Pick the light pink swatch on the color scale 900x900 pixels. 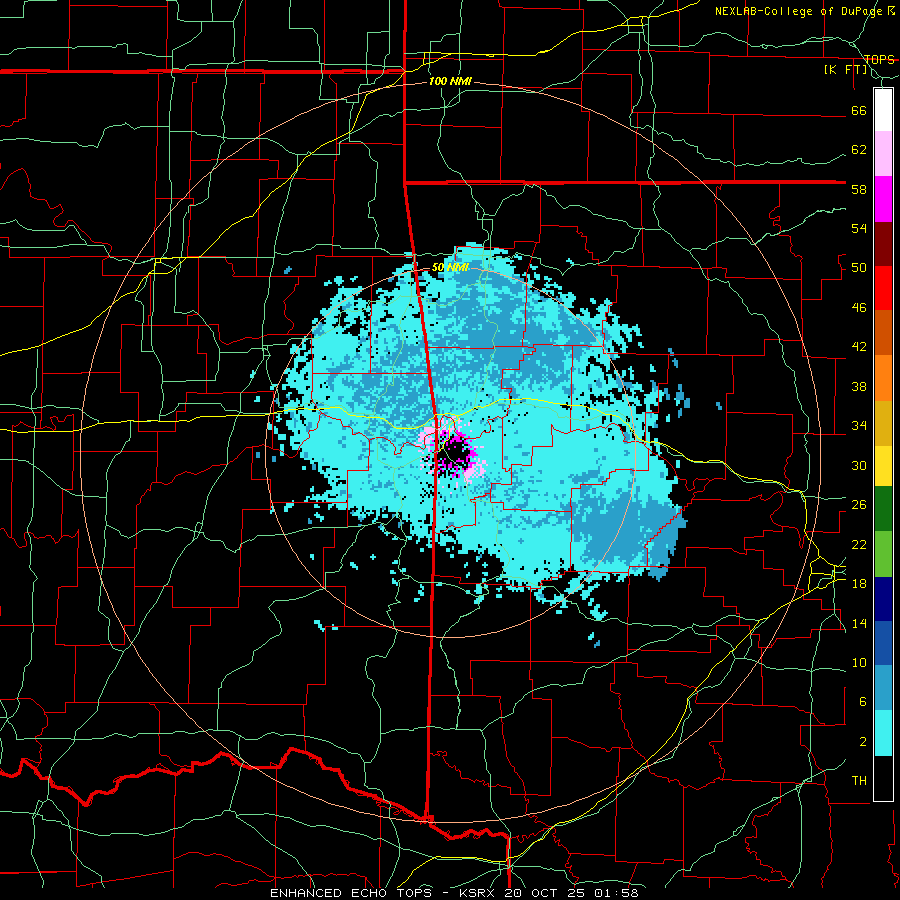click(x=883, y=154)
